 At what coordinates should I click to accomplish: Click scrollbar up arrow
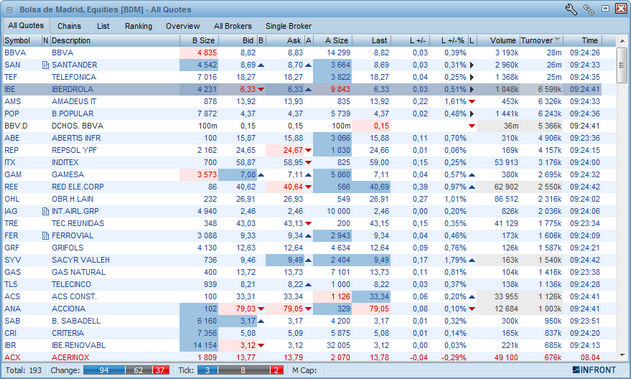click(x=622, y=41)
